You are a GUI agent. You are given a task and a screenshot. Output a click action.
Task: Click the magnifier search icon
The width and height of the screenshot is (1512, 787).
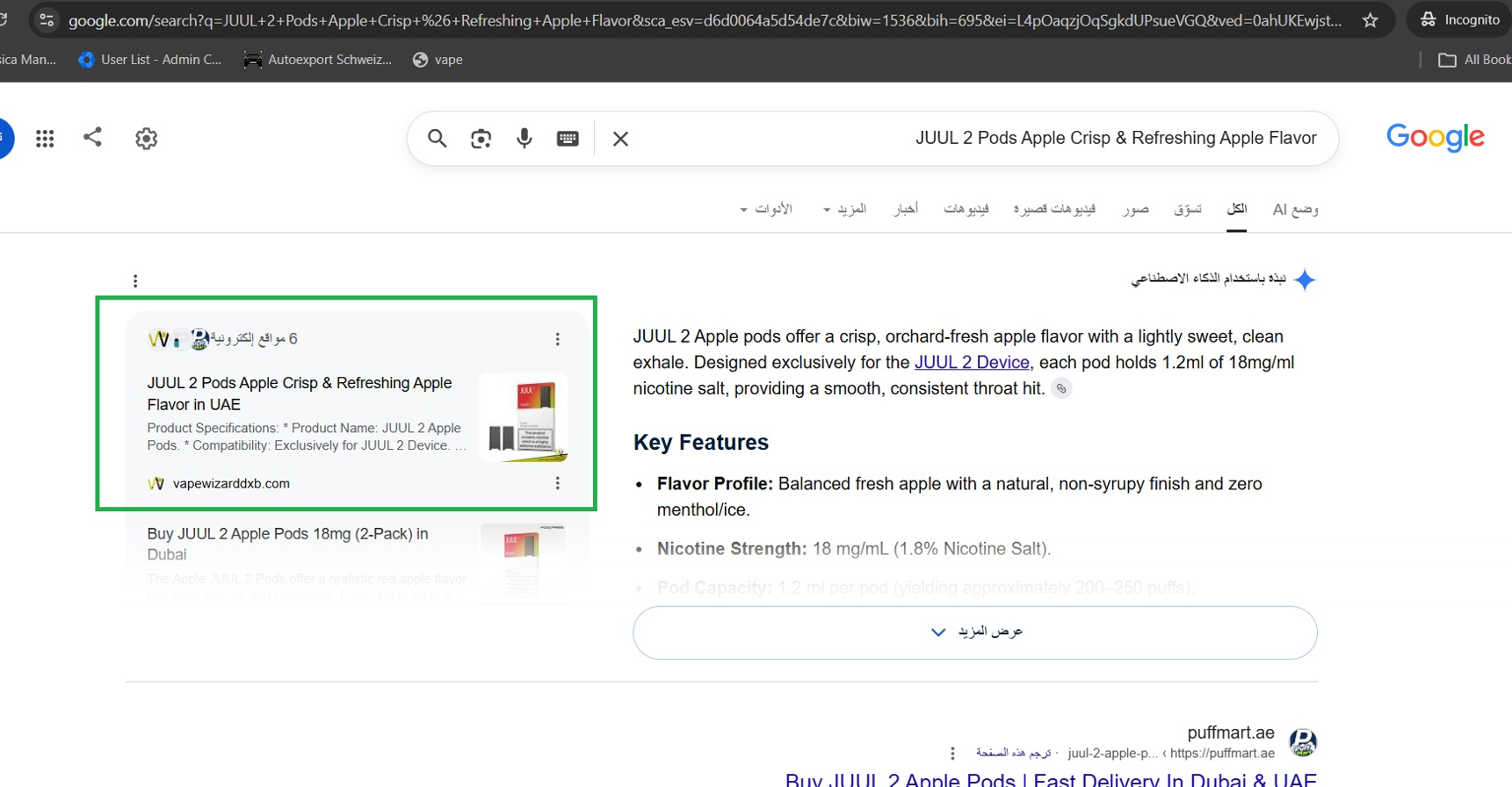[437, 138]
